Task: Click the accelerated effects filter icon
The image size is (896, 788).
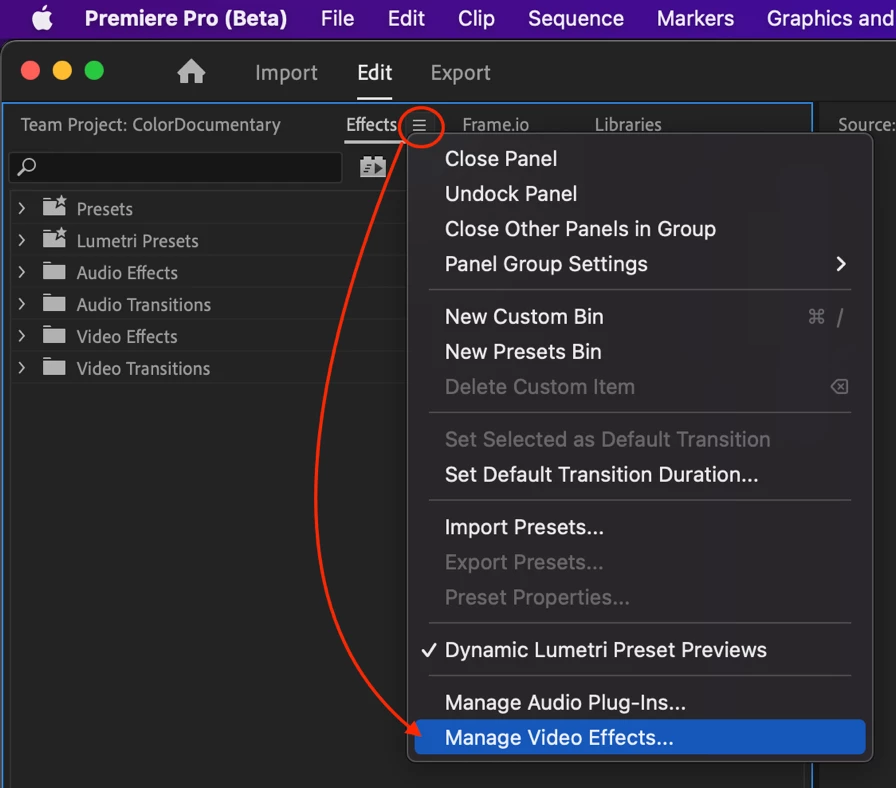Action: coord(373,166)
